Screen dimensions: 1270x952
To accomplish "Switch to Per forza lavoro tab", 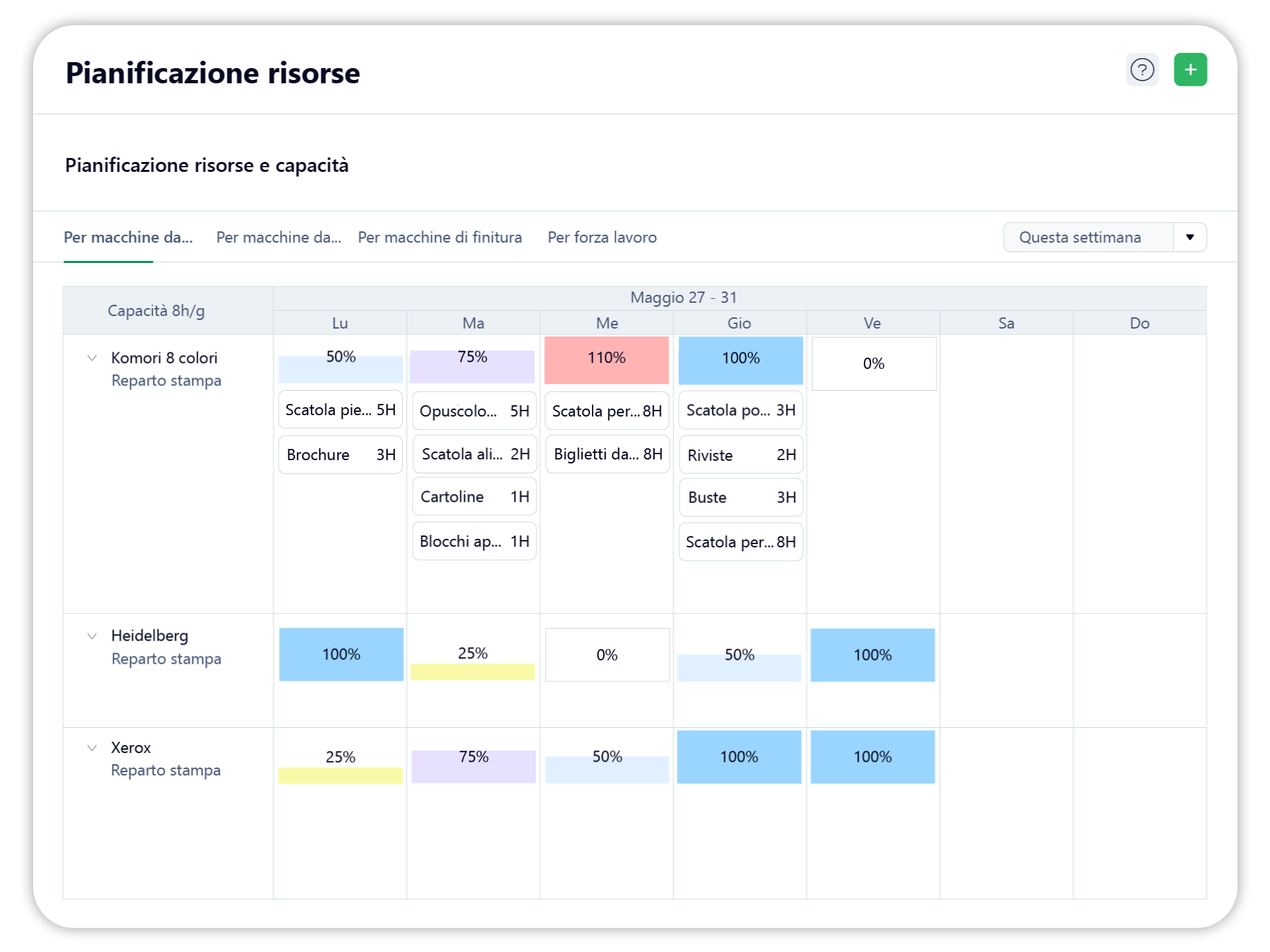I will pyautogui.click(x=601, y=237).
